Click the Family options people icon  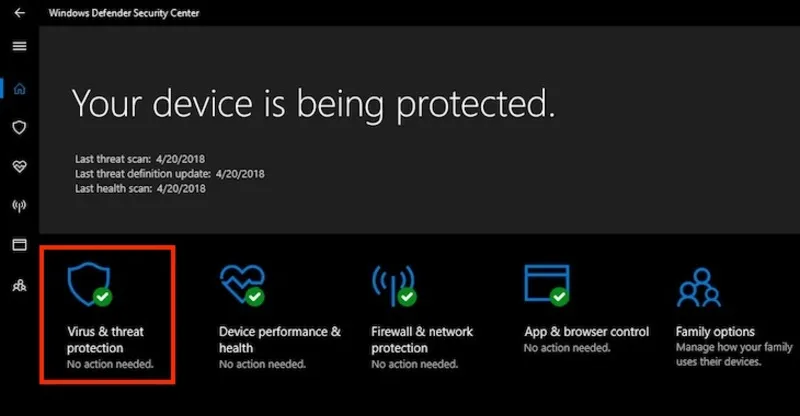[699, 287]
